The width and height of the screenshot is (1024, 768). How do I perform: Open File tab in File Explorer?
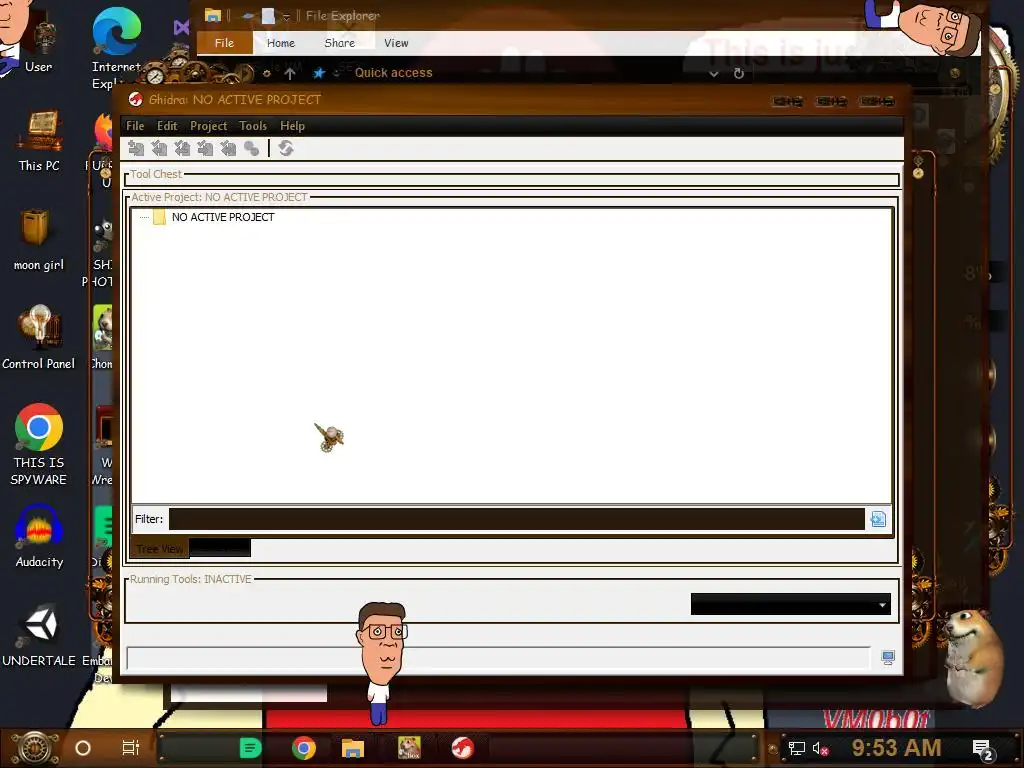pos(225,43)
